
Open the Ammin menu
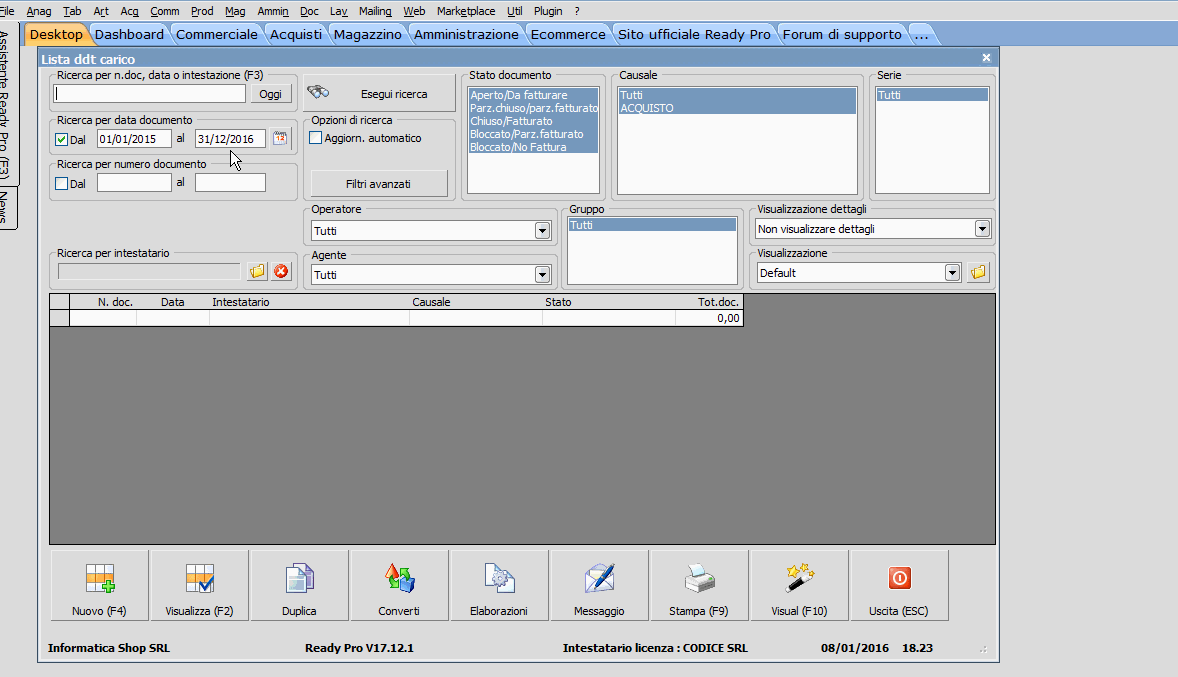coord(273,11)
